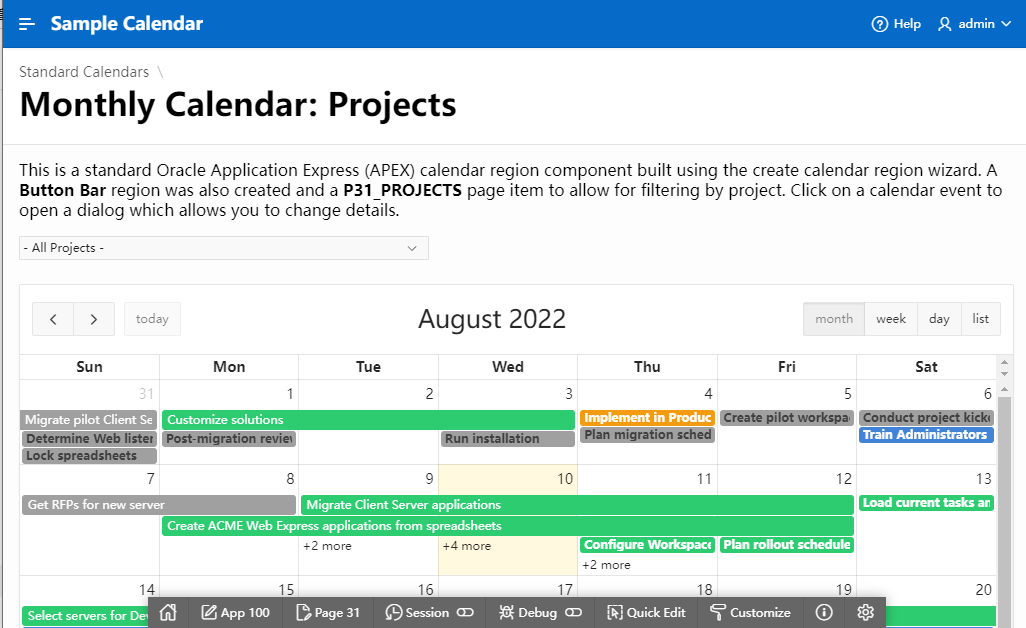Switch to list view
This screenshot has height=628, width=1026.
pos(980,319)
